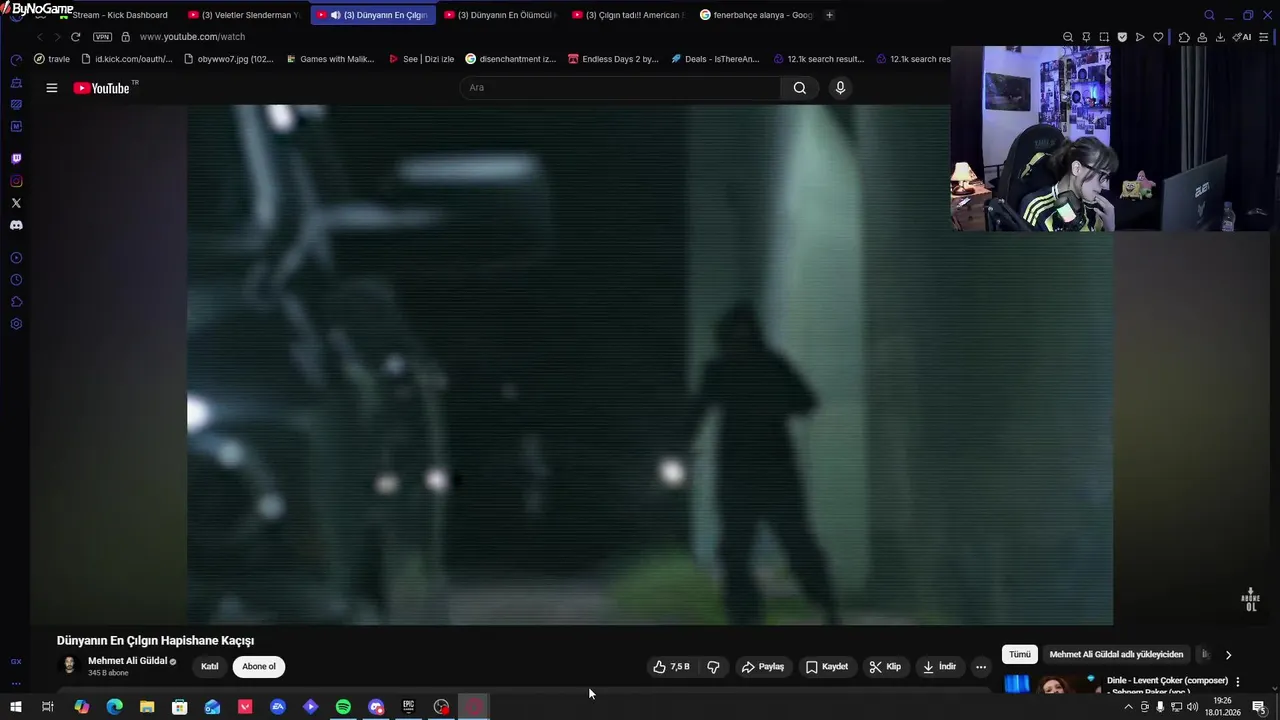This screenshot has width=1280, height=720.
Task: Open the AI assistant button in toolbar
Action: [x=1242, y=37]
